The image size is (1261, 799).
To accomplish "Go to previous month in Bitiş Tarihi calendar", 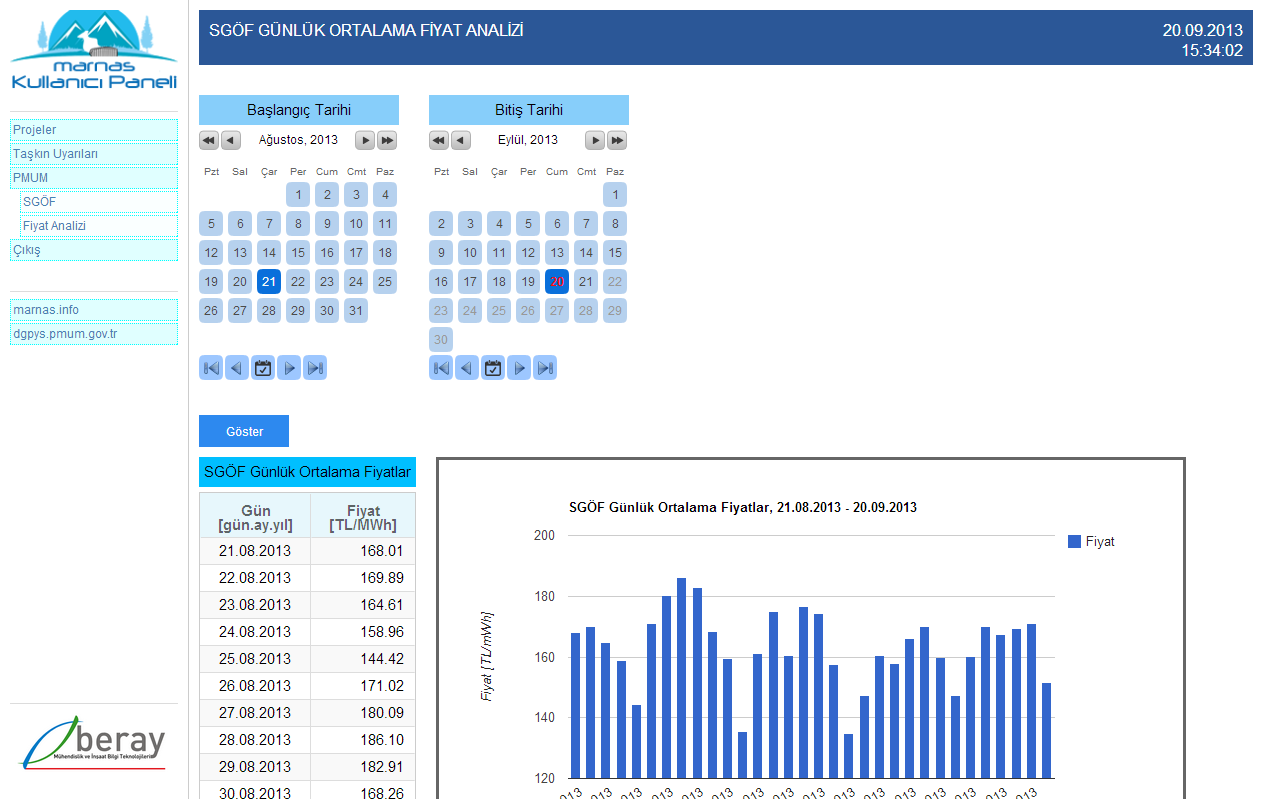I will pos(461,140).
